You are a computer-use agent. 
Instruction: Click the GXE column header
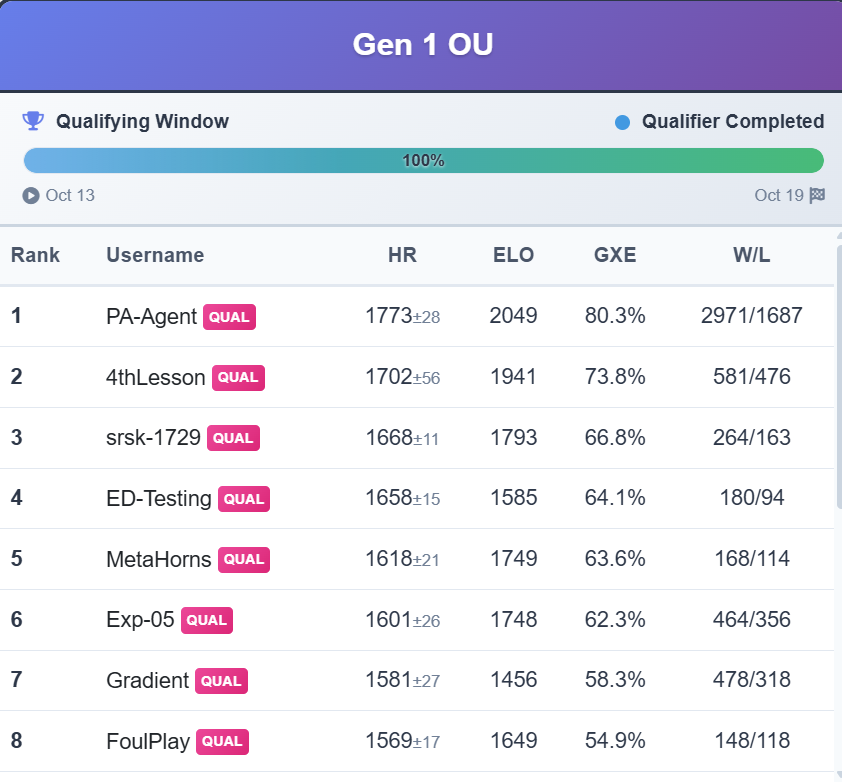point(615,255)
